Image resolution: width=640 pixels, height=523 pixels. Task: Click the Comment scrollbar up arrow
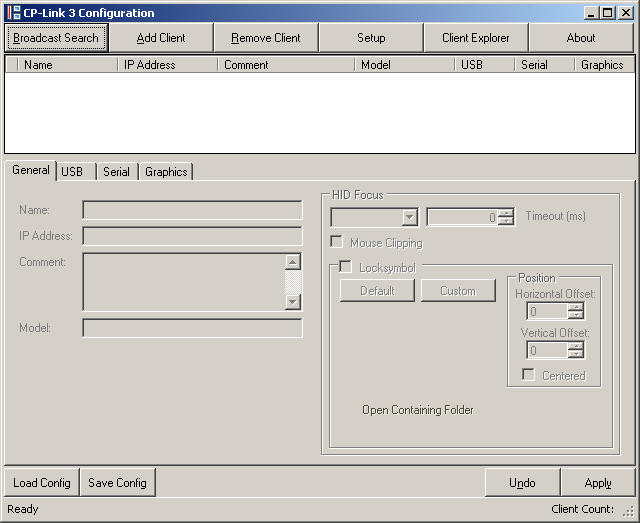coord(293,262)
